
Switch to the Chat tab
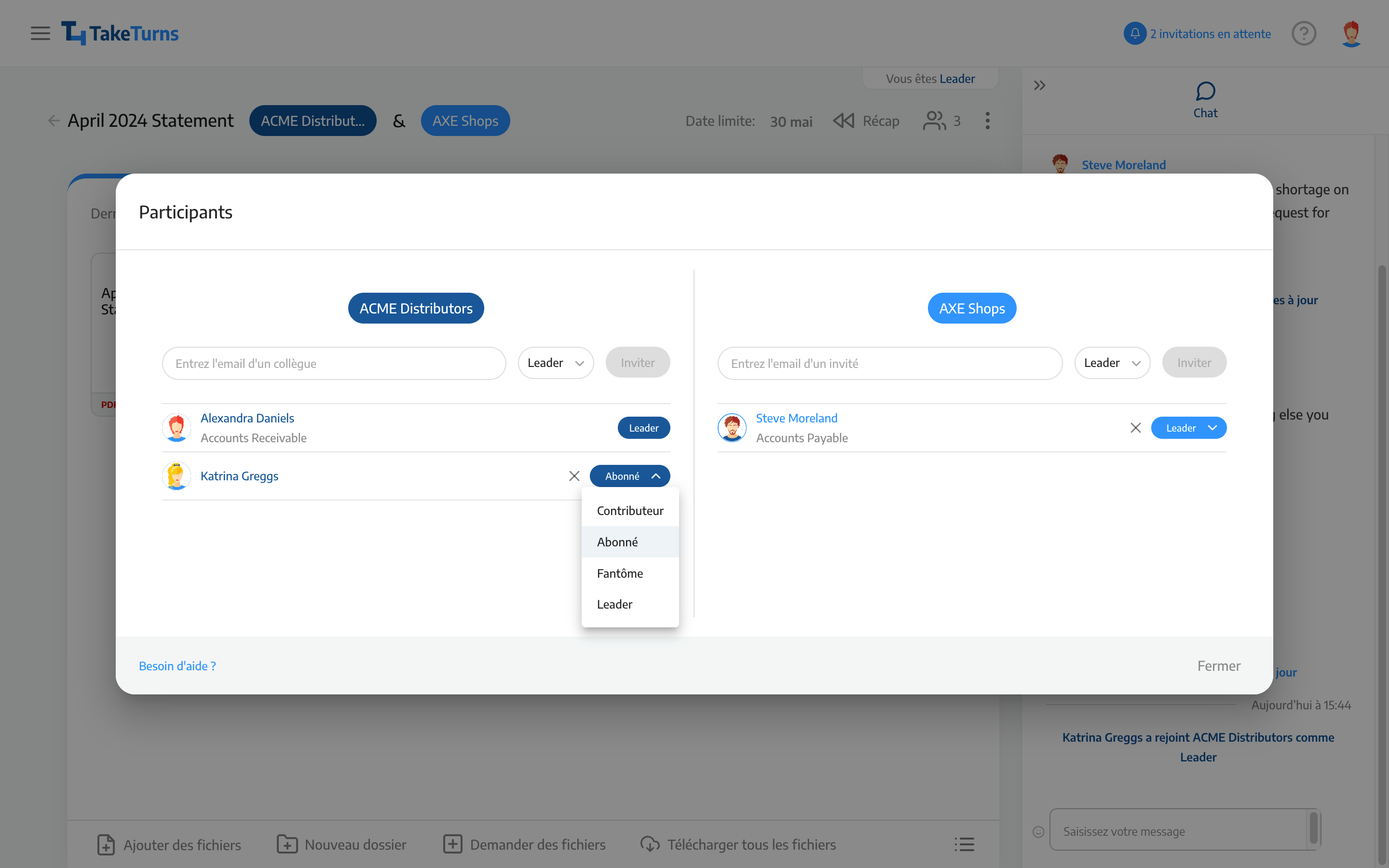tap(1205, 100)
